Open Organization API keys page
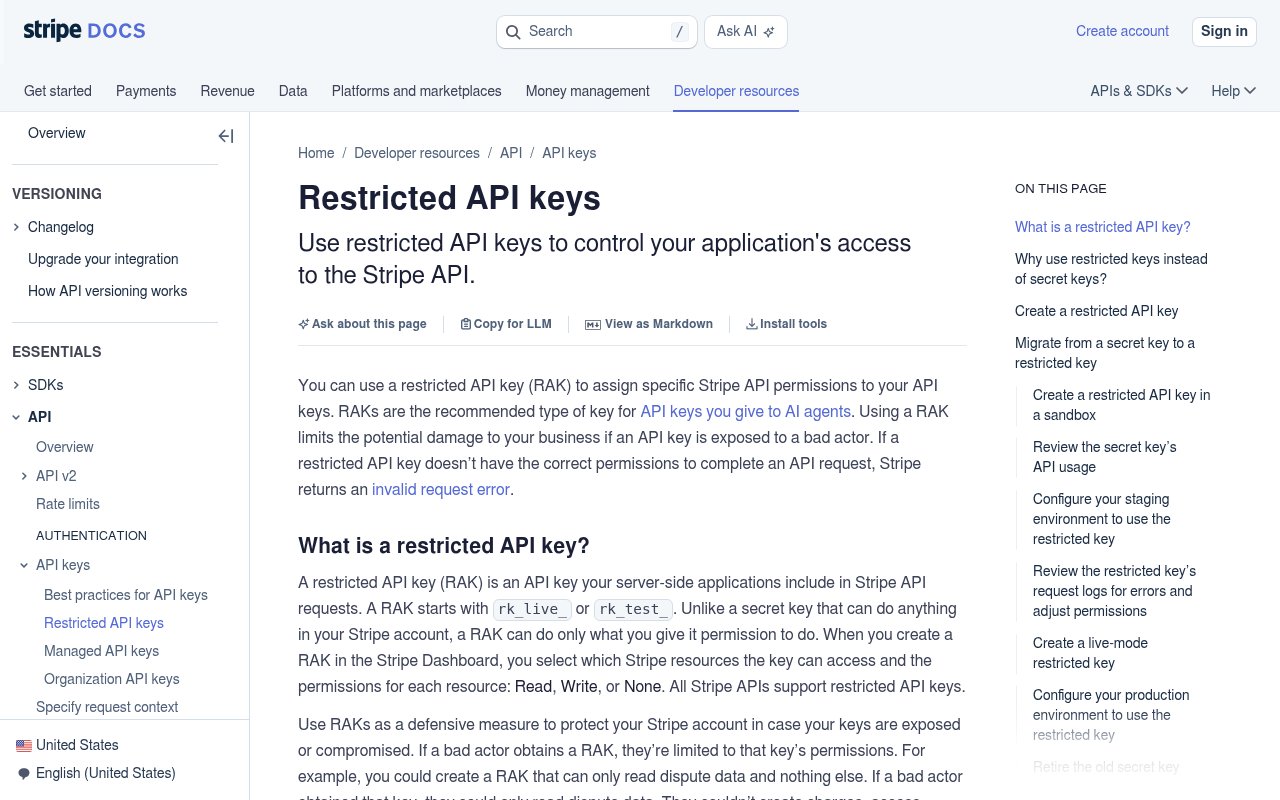This screenshot has height=800, width=1280. click(x=112, y=679)
